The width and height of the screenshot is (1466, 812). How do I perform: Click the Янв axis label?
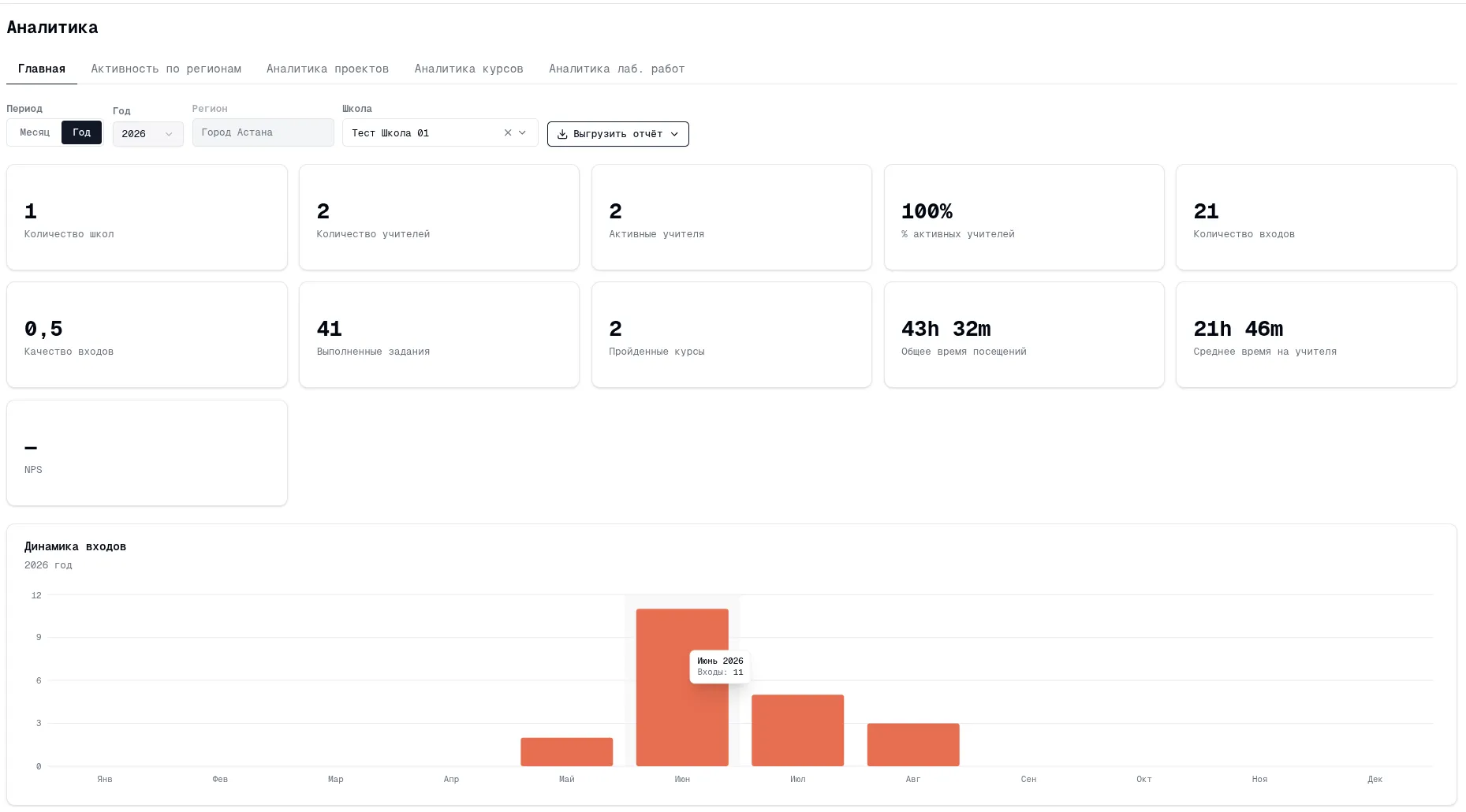click(x=105, y=779)
